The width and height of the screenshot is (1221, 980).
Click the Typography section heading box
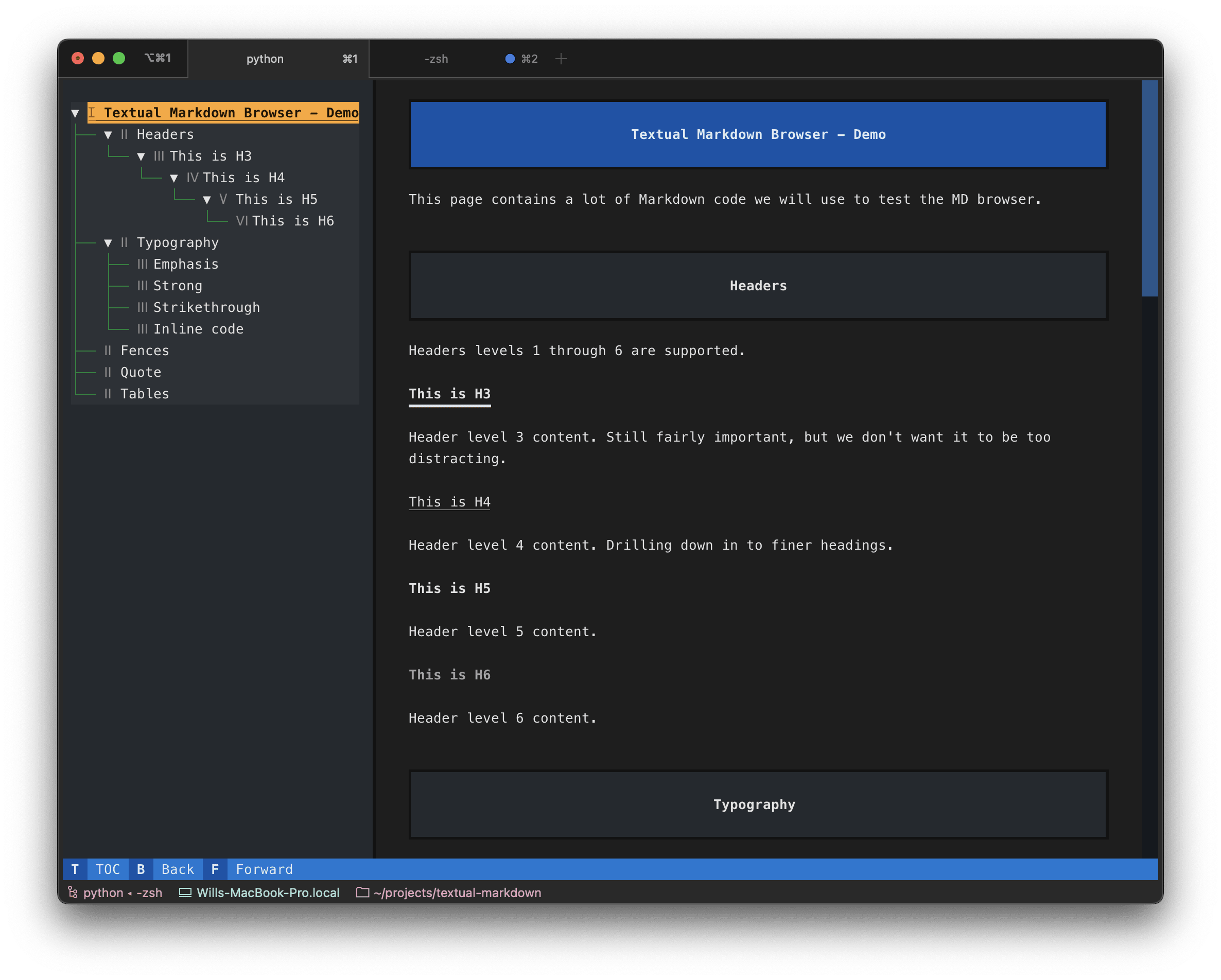[x=758, y=804]
